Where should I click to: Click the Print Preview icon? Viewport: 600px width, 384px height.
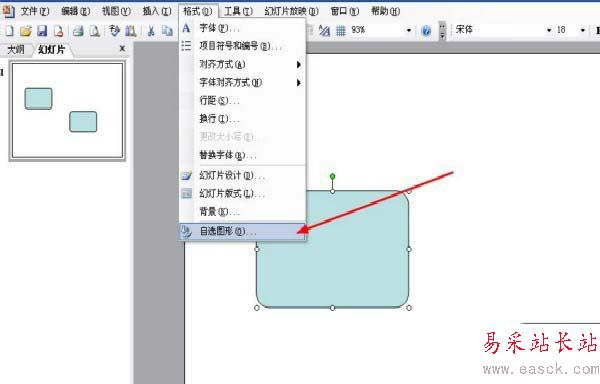94,31
